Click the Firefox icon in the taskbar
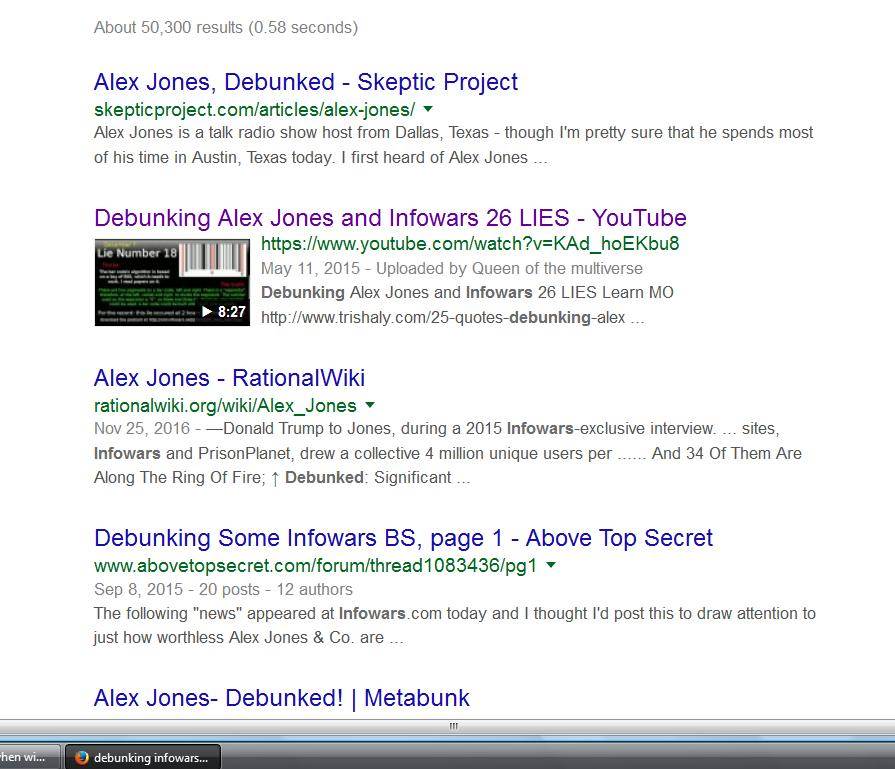This screenshot has width=895, height=769. click(82, 757)
